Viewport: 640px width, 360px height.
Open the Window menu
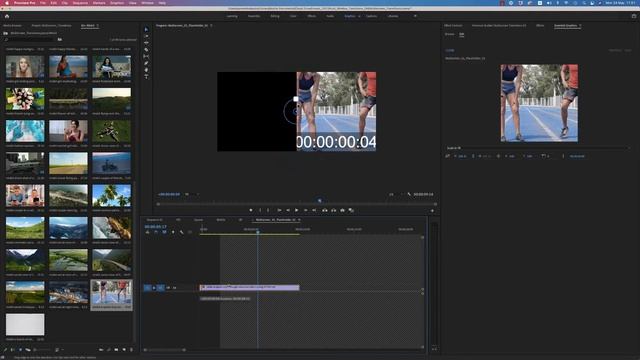coord(147,3)
